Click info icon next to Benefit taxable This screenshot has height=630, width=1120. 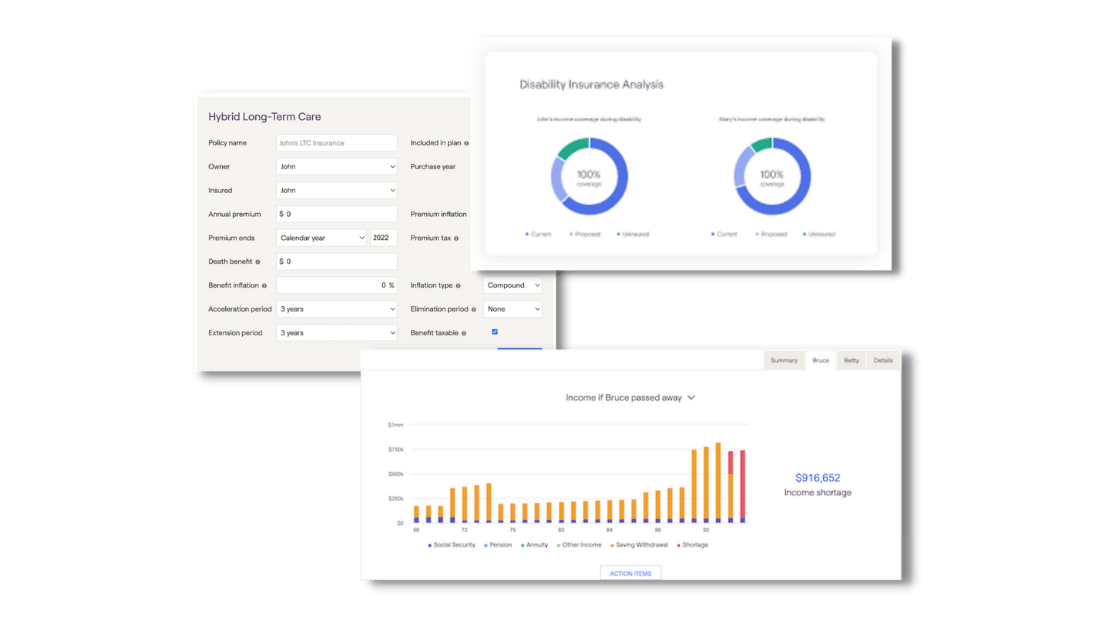[464, 334]
